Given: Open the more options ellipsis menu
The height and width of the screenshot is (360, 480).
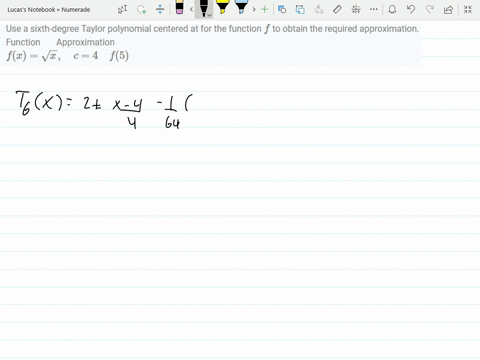Looking at the screenshot, I should click(x=374, y=9).
